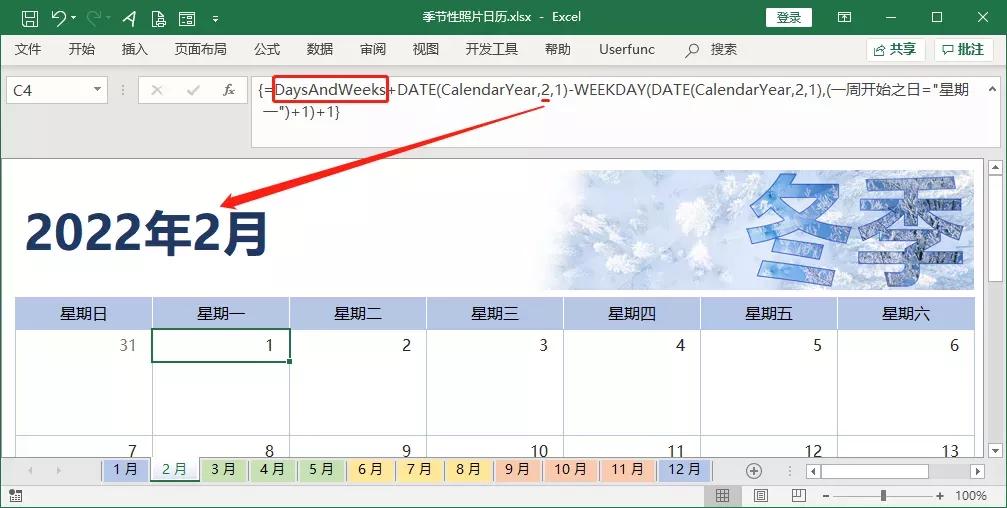Open the 6月 sheet tab
The image size is (1007, 508).
coord(371,469)
